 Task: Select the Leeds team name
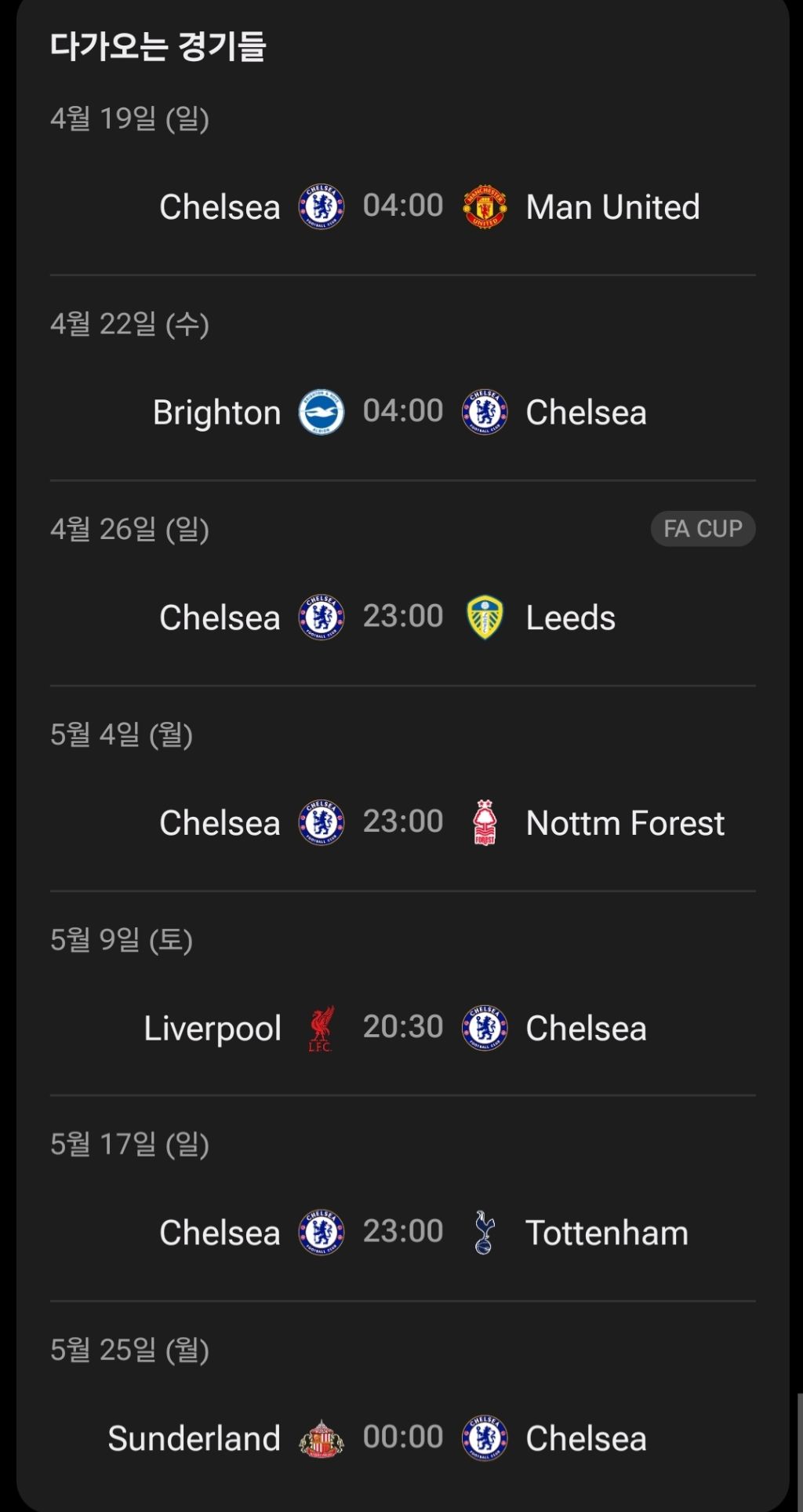coord(570,618)
